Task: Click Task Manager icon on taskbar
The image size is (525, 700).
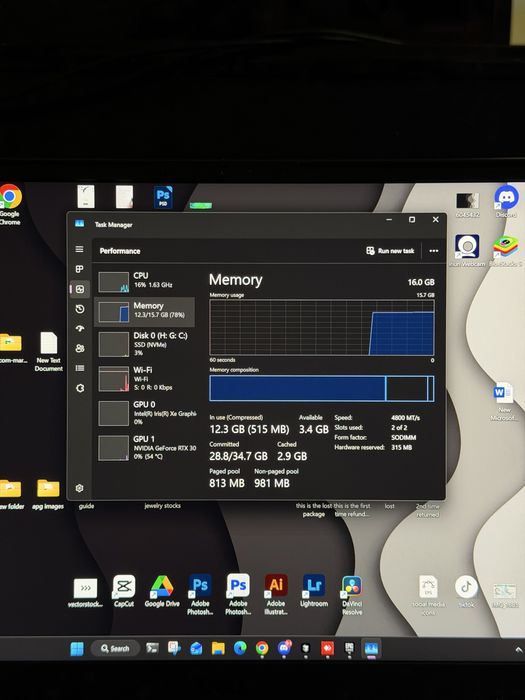Action: (371, 648)
